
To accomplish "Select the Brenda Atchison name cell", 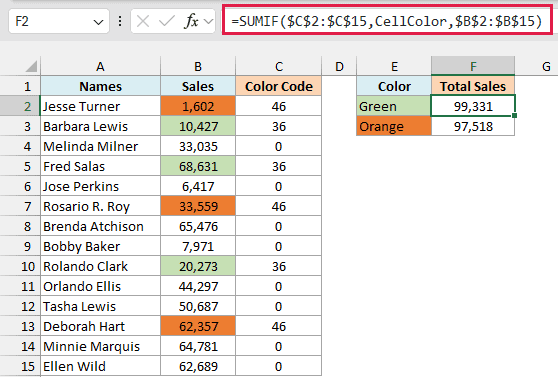I will 100,226.
